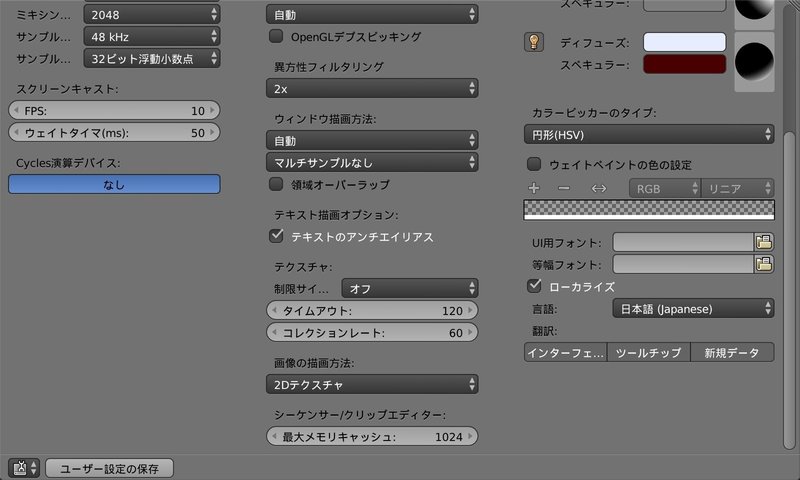The height and width of the screenshot is (480, 800).
Task: Click the テキスト描画オプション: label
Action: (336, 215)
